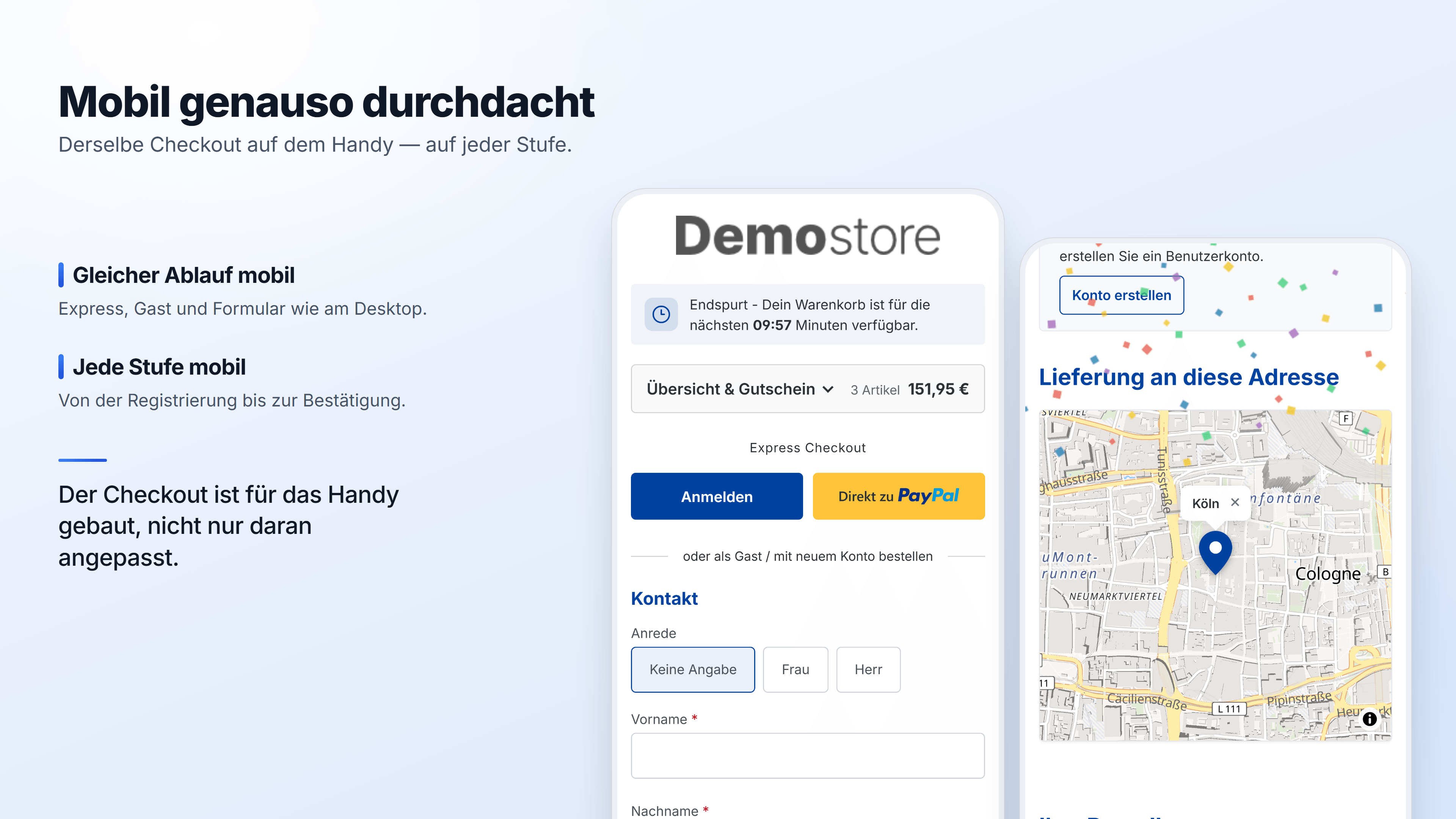Click the L 111 road marker
1456x819 pixels.
click(1229, 709)
